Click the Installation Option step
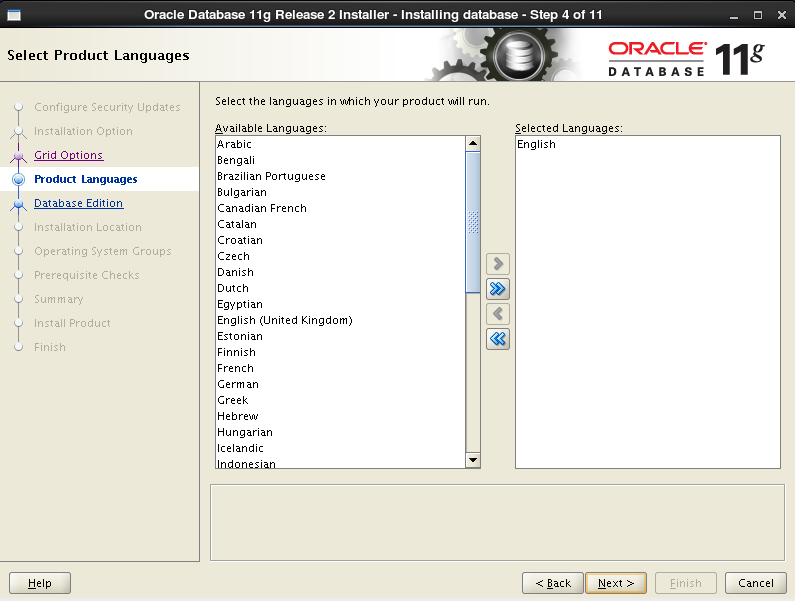Screen dimensions: 795x601 (83, 131)
